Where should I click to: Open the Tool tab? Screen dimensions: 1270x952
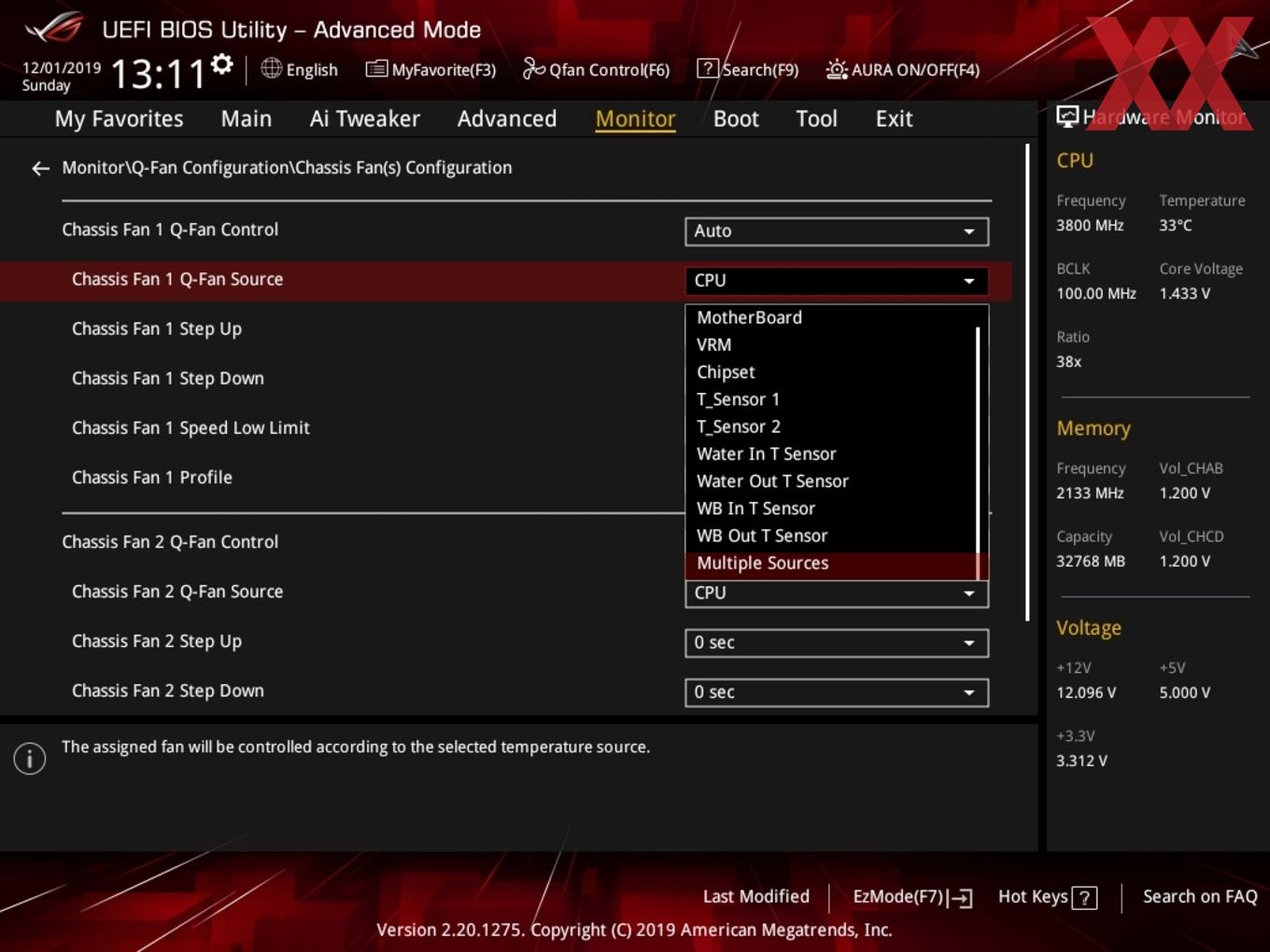(x=816, y=119)
